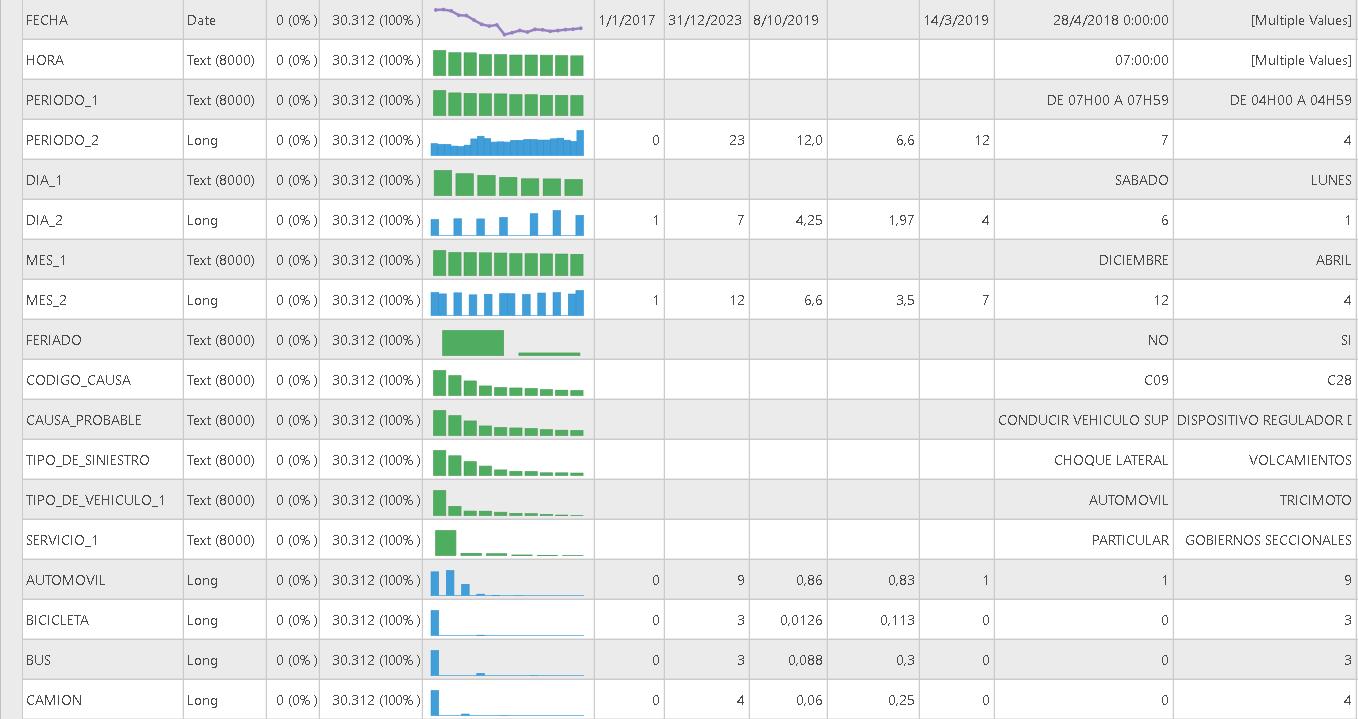Click the CAUSA_PROBABLE field name
Screen dimensions: 1358x719
pos(84,420)
